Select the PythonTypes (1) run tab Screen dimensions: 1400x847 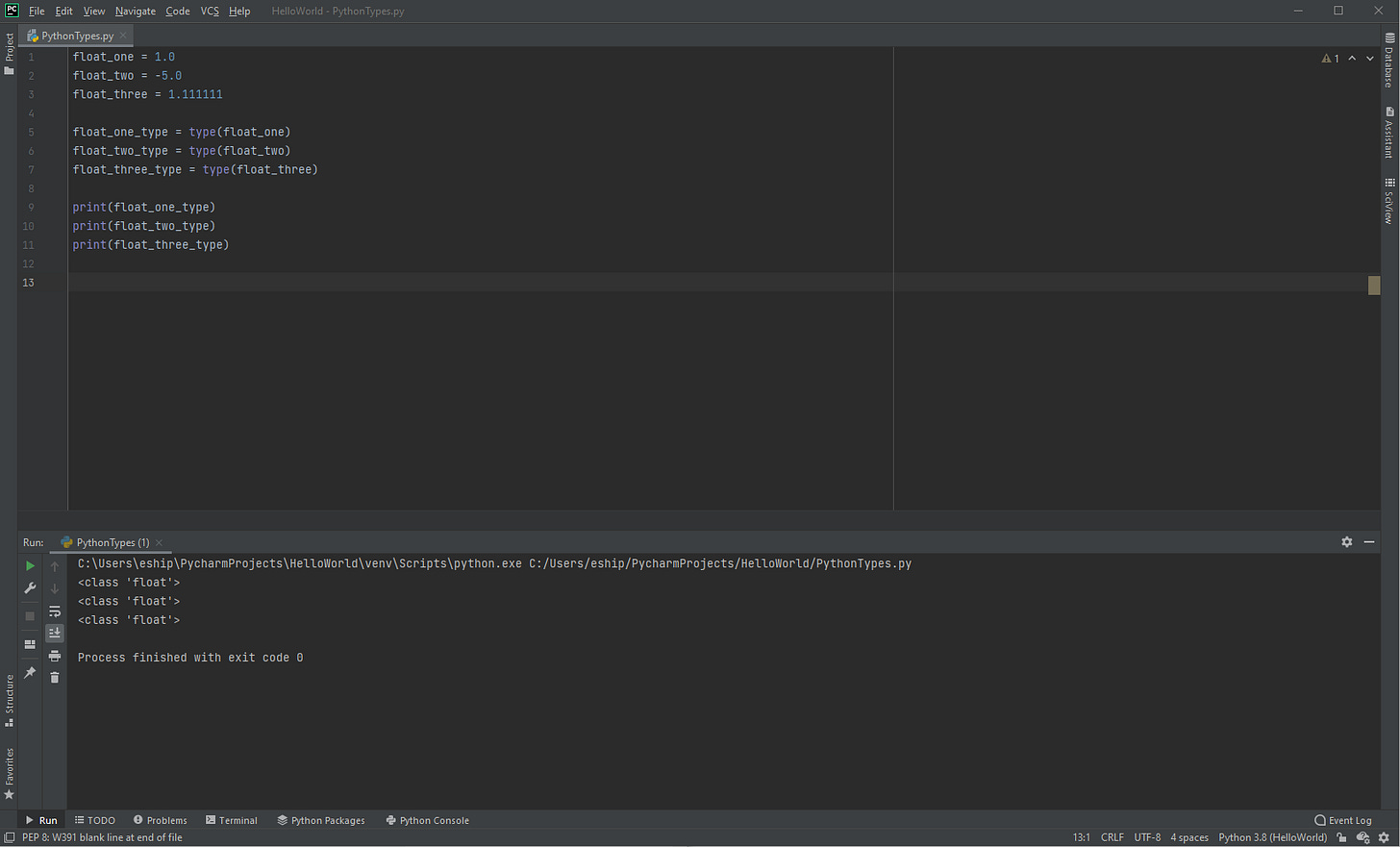pyautogui.click(x=112, y=542)
